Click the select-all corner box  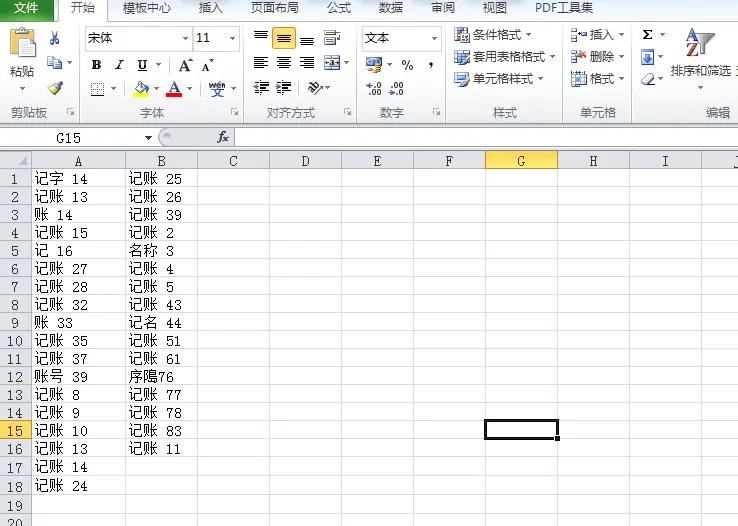tap(16, 161)
